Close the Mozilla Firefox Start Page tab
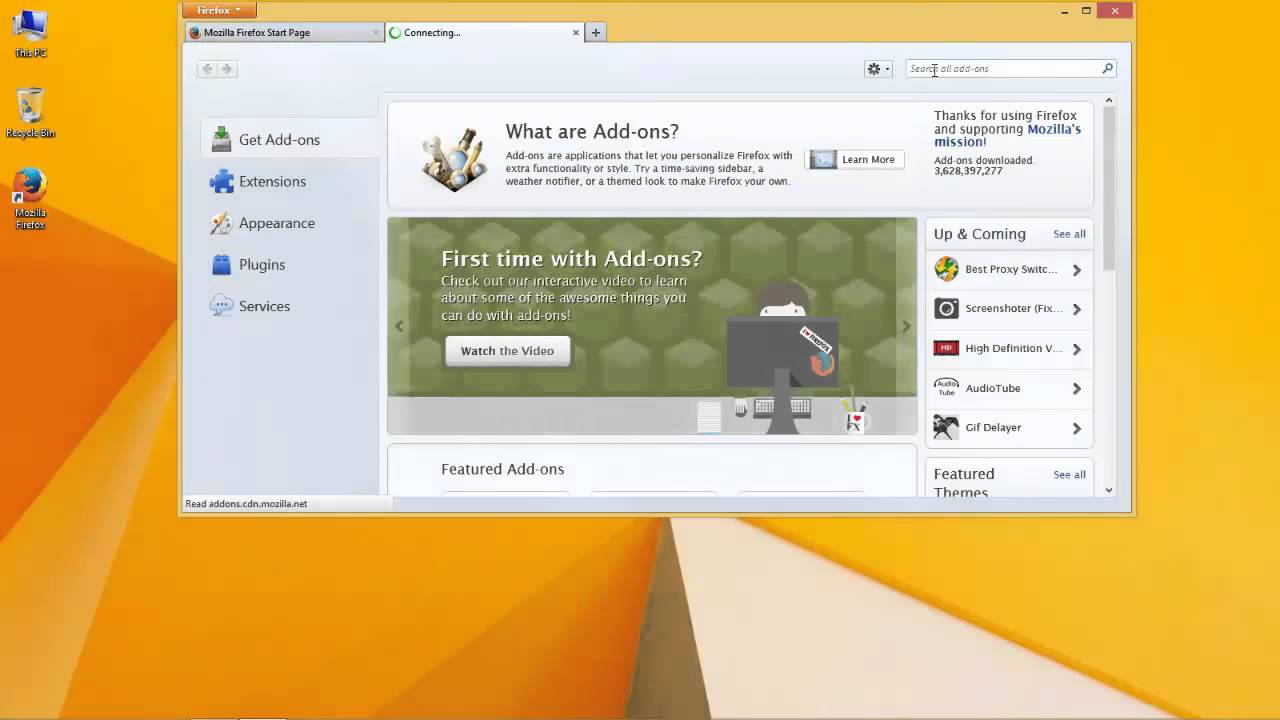The width and height of the screenshot is (1280, 720). [376, 33]
